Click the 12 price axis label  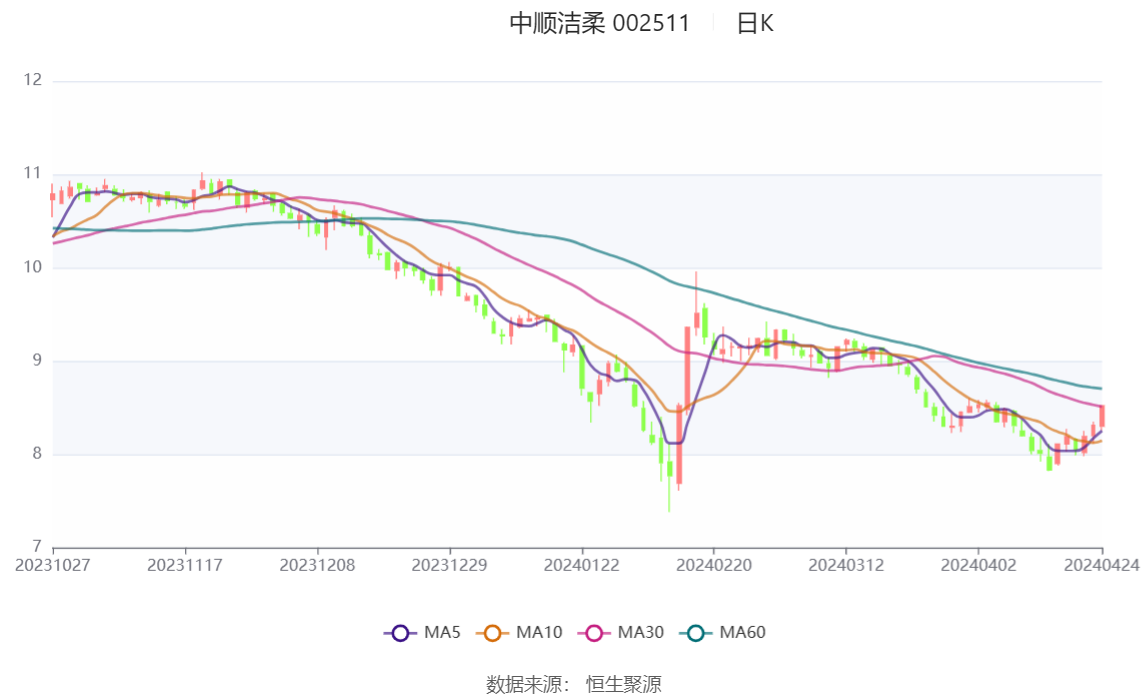point(32,80)
